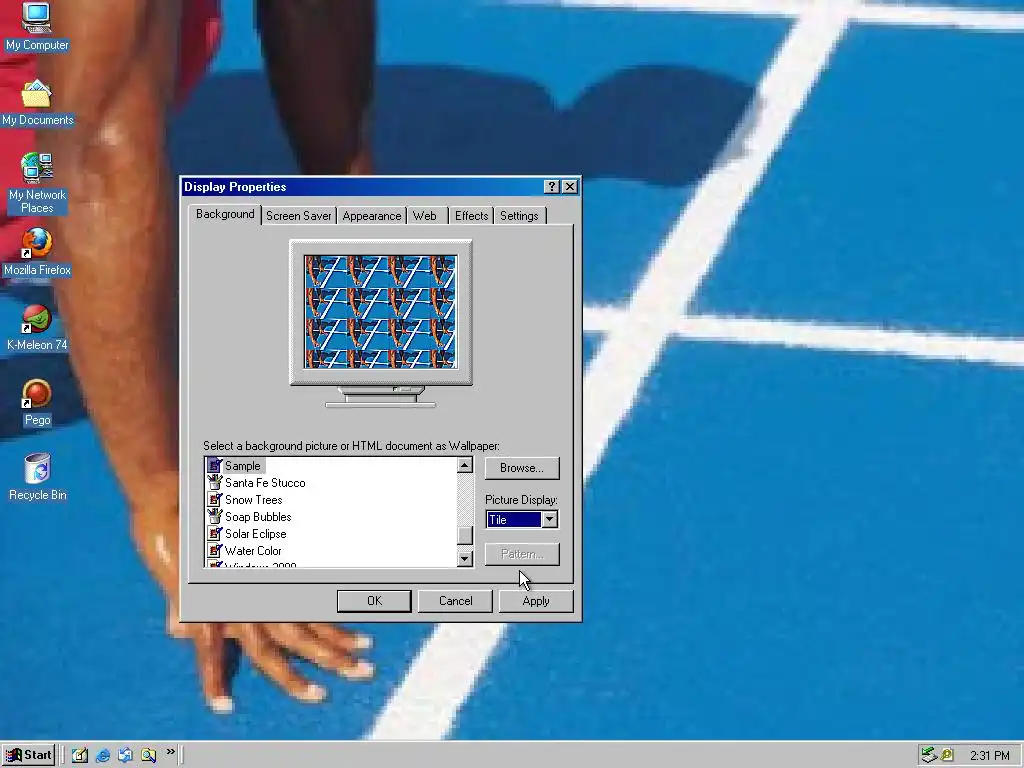
Task: Select the My Documents desktop icon
Action: [x=37, y=103]
